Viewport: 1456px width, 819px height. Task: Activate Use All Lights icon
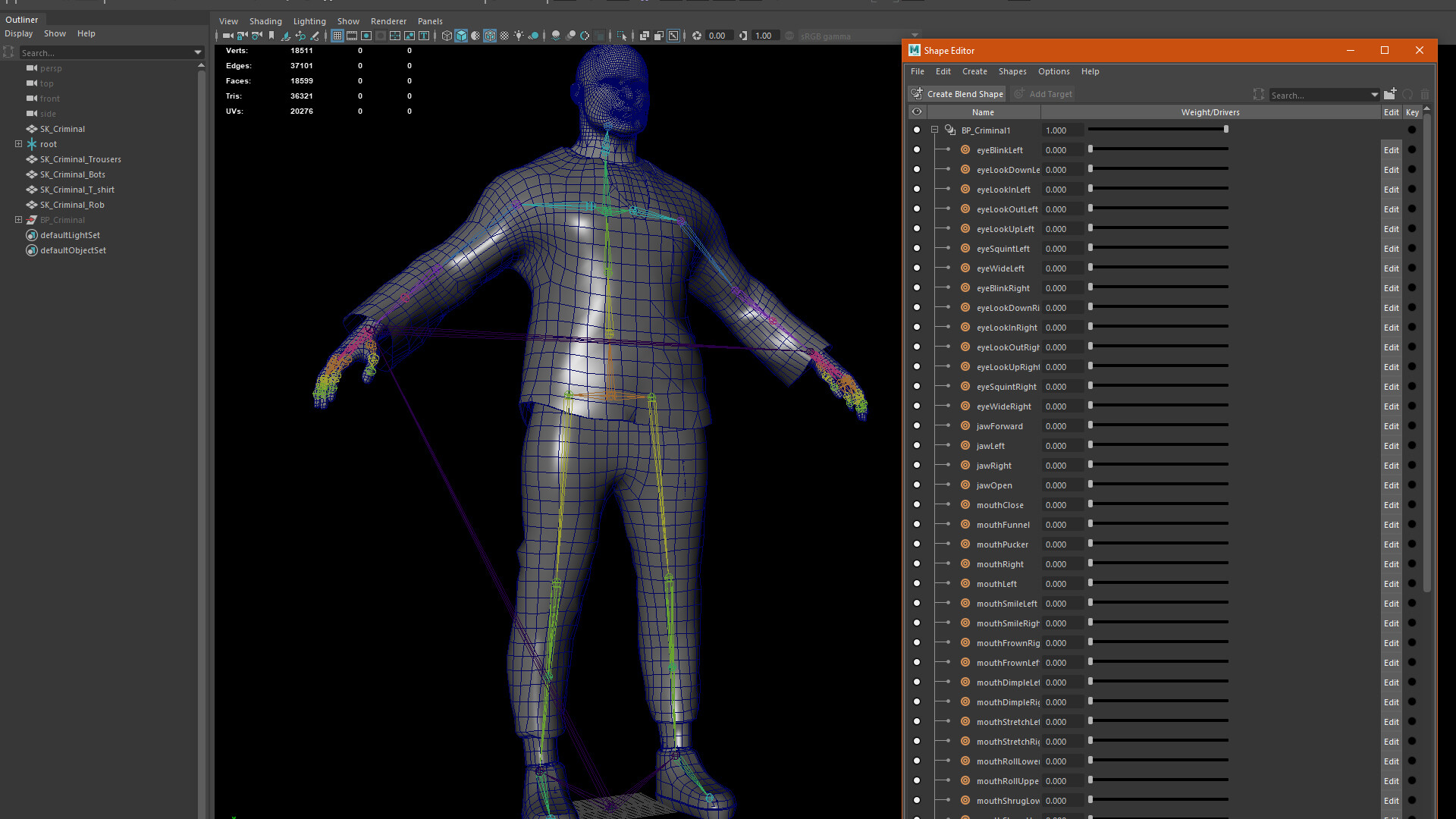coord(519,36)
